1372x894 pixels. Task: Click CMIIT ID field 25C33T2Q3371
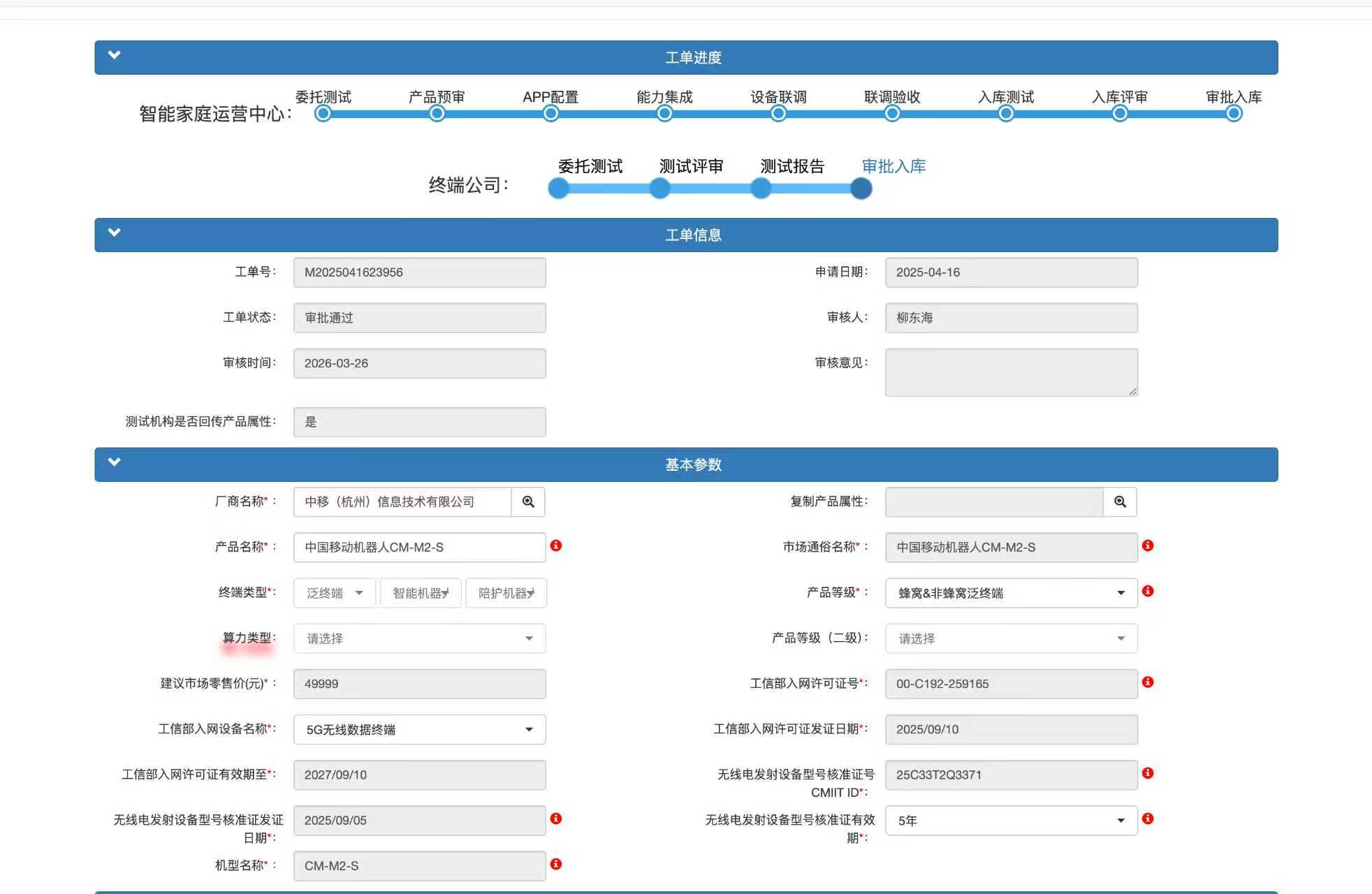[x=1012, y=775]
